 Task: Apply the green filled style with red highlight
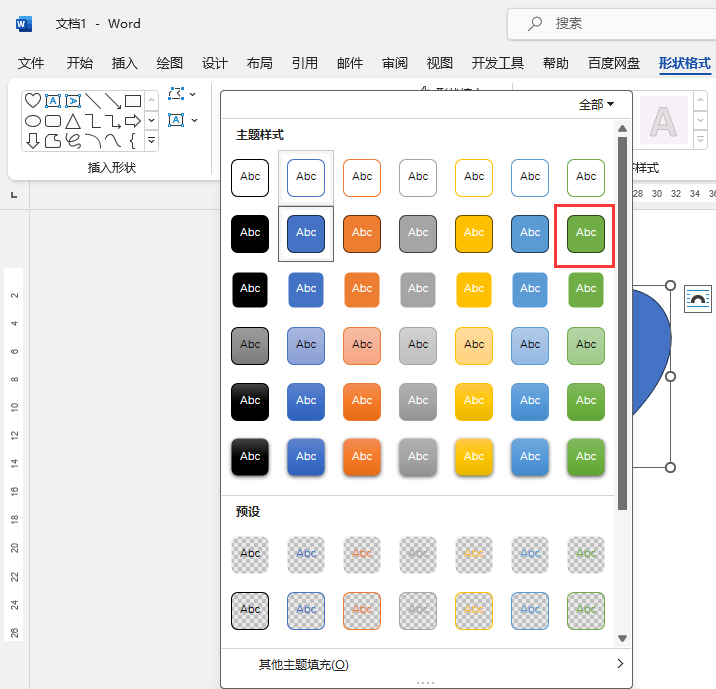point(586,233)
